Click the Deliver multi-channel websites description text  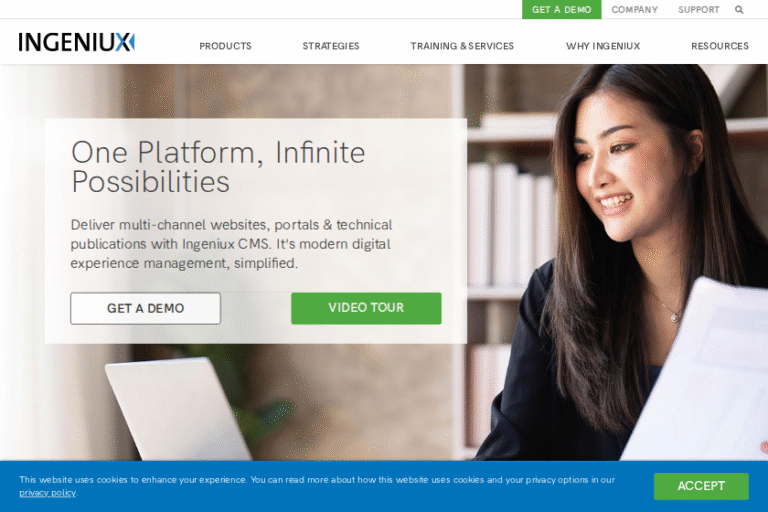(x=231, y=244)
